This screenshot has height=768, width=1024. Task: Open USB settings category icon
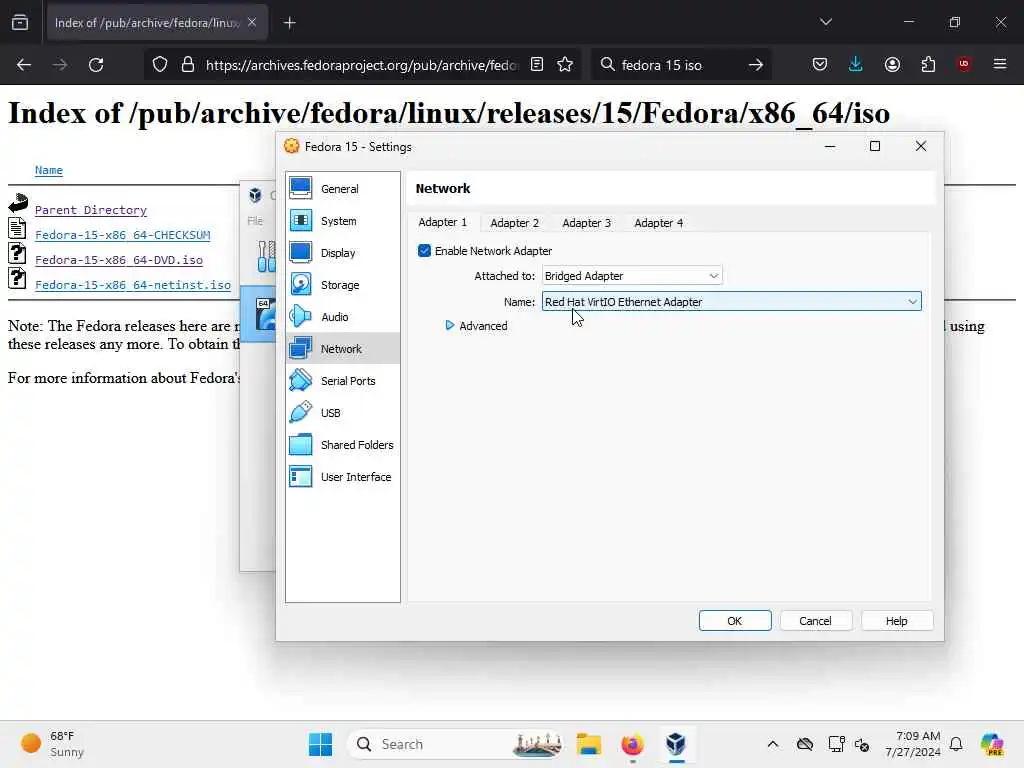(x=300, y=413)
